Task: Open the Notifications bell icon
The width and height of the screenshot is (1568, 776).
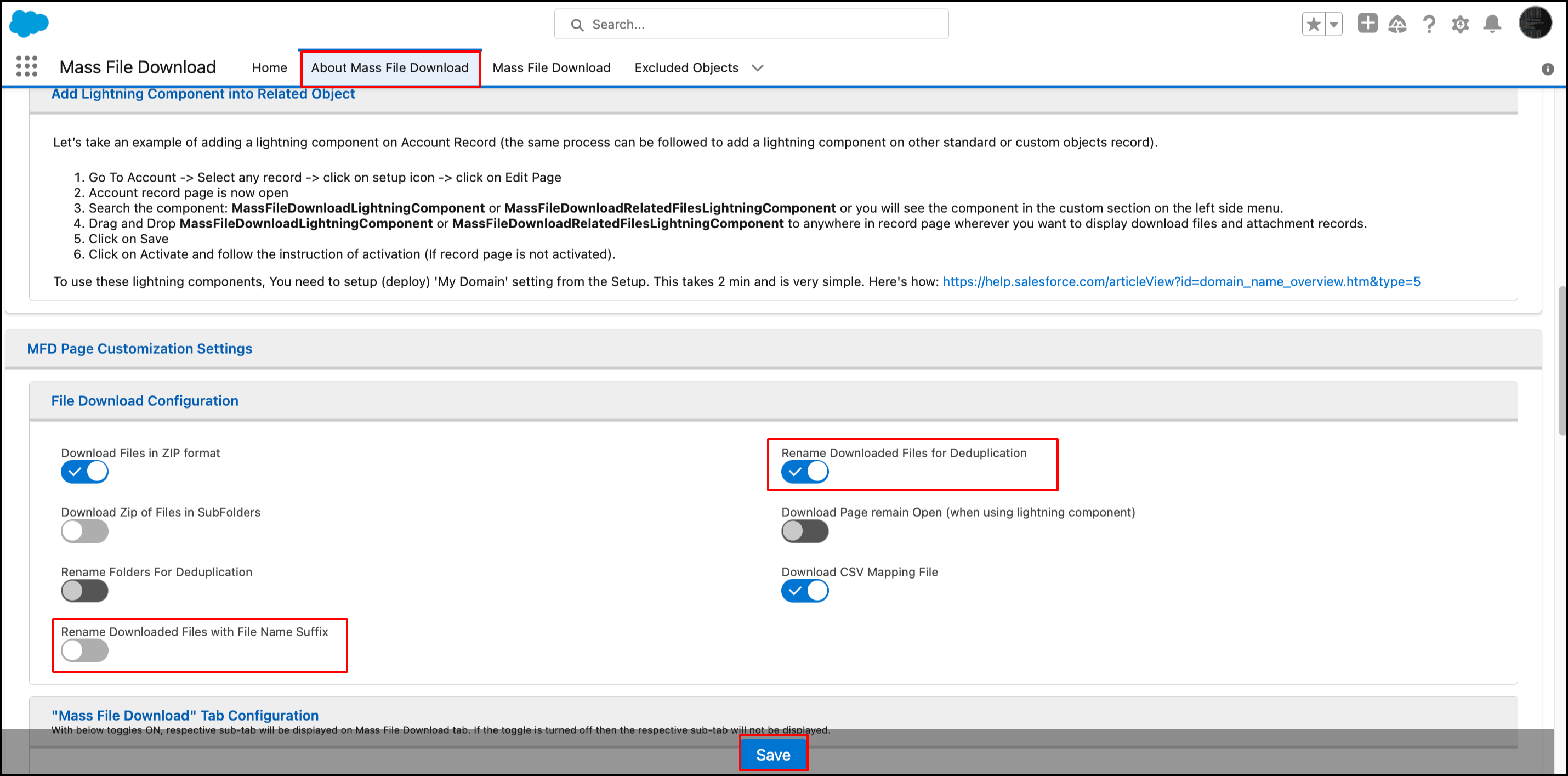Action: 1492,24
